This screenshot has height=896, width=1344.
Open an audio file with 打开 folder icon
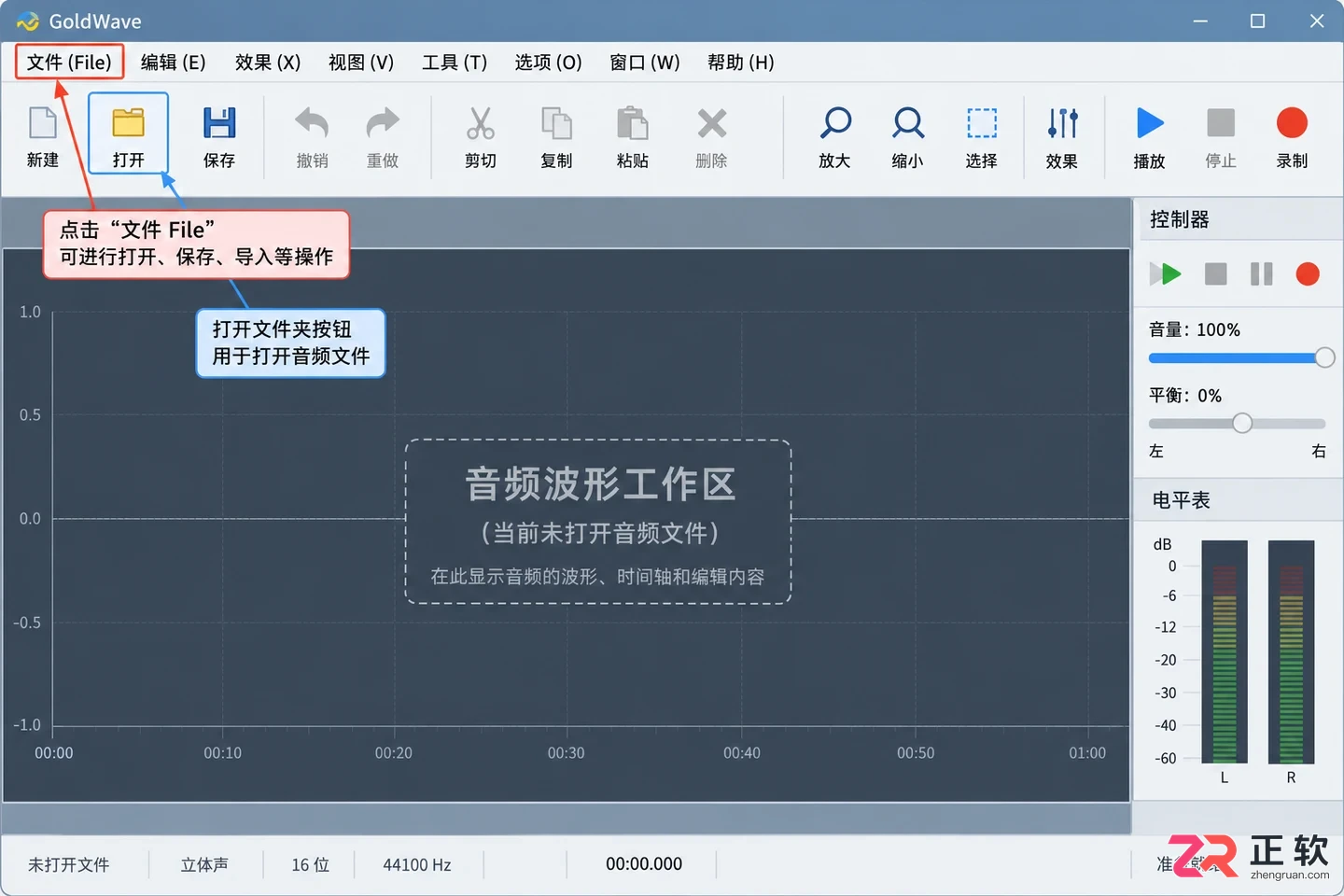[x=128, y=122]
